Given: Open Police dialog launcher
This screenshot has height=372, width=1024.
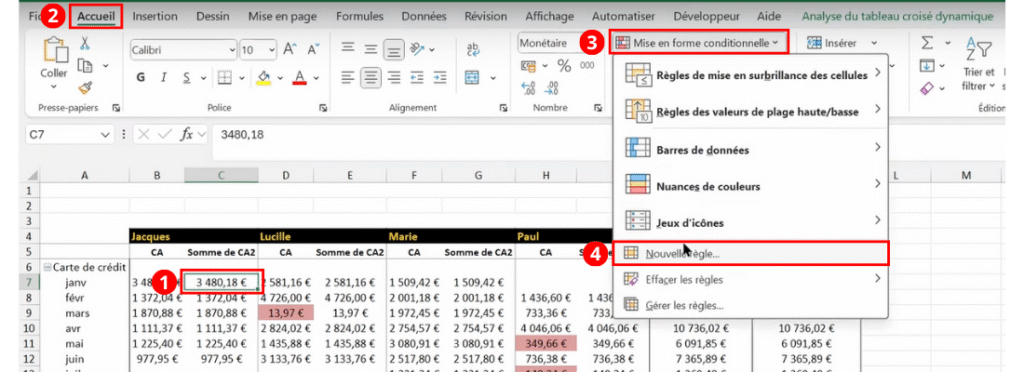Looking at the screenshot, I should (x=324, y=108).
